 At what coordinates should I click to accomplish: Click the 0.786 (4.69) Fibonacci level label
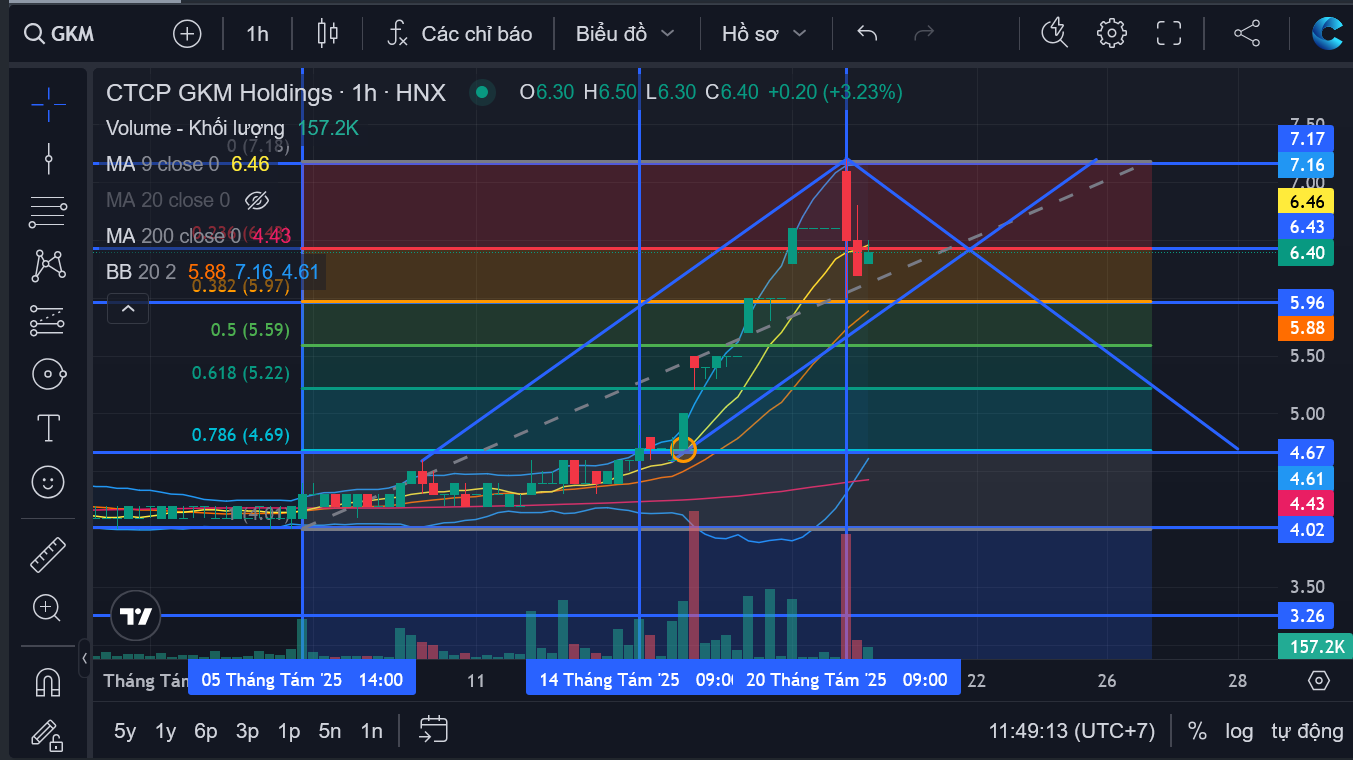pyautogui.click(x=240, y=435)
